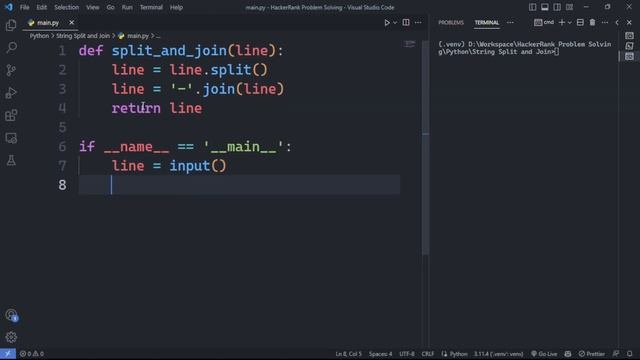Close the main.py editor tab

[71, 23]
